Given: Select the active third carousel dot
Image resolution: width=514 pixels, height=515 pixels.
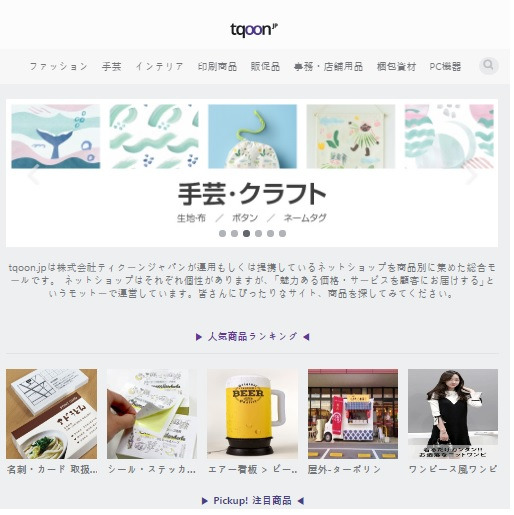Looking at the screenshot, I should pos(246,234).
